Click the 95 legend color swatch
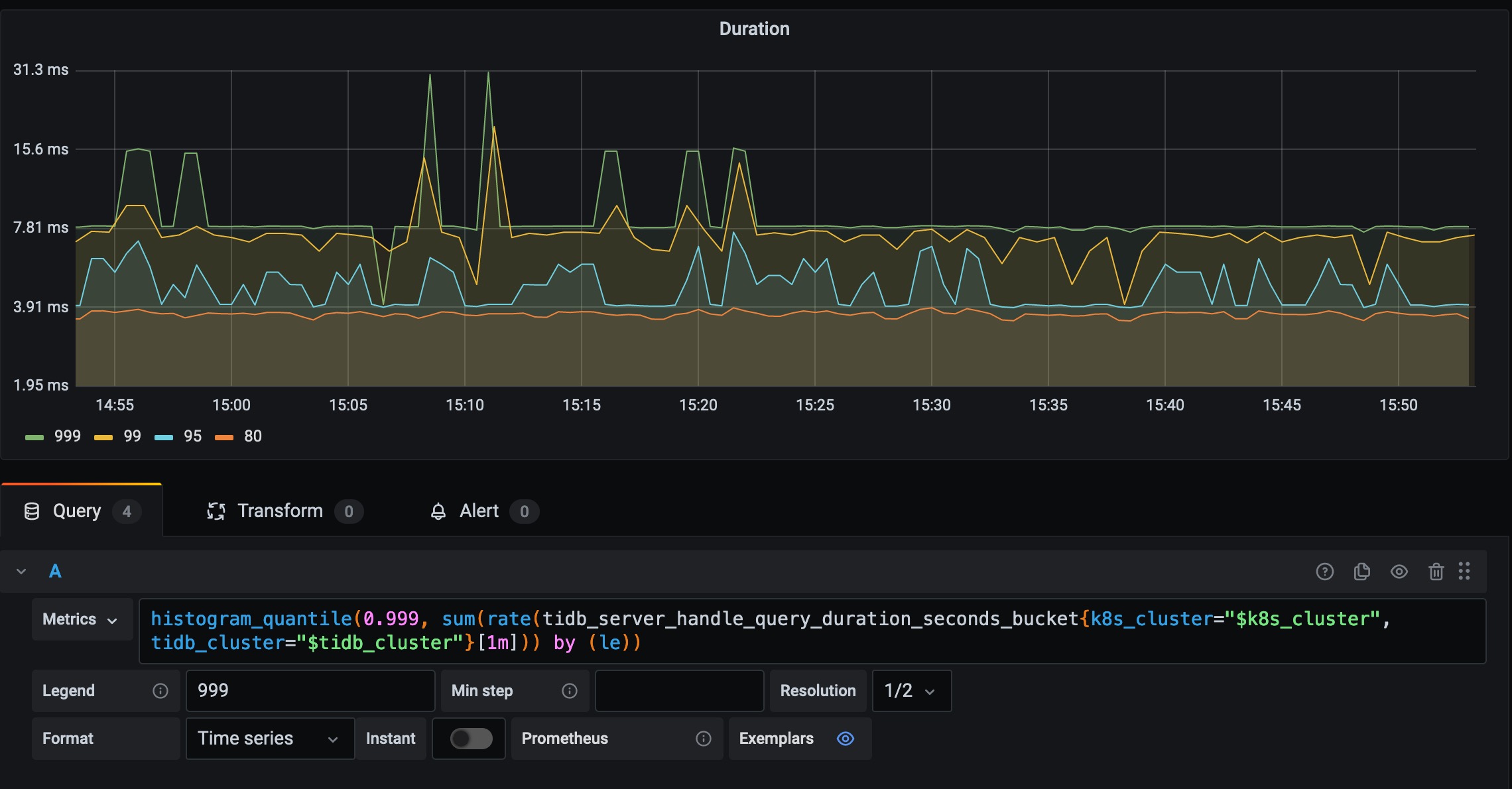Viewport: 1512px width, 789px height. 164,437
